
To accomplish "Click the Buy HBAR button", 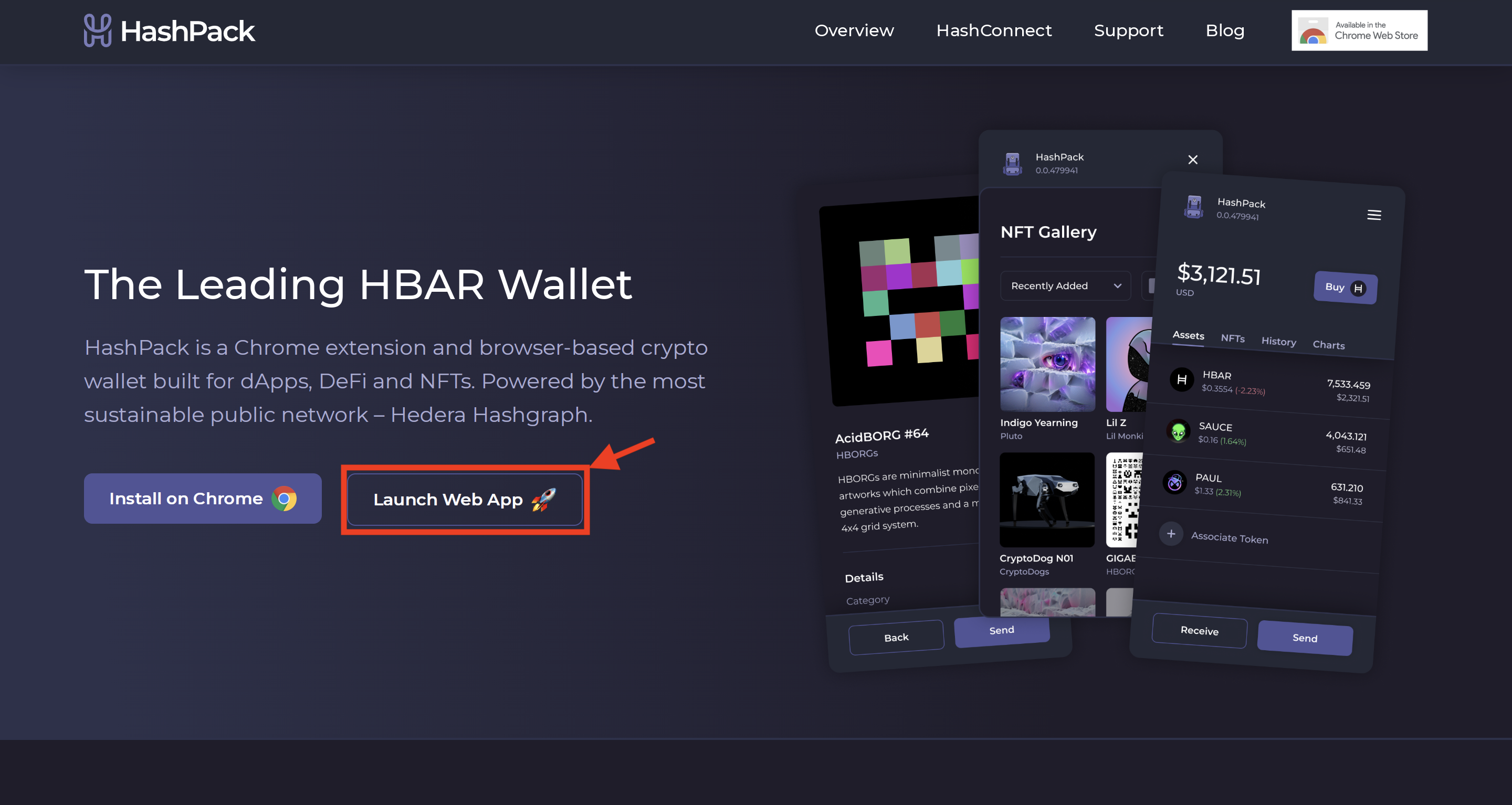I will [1345, 288].
